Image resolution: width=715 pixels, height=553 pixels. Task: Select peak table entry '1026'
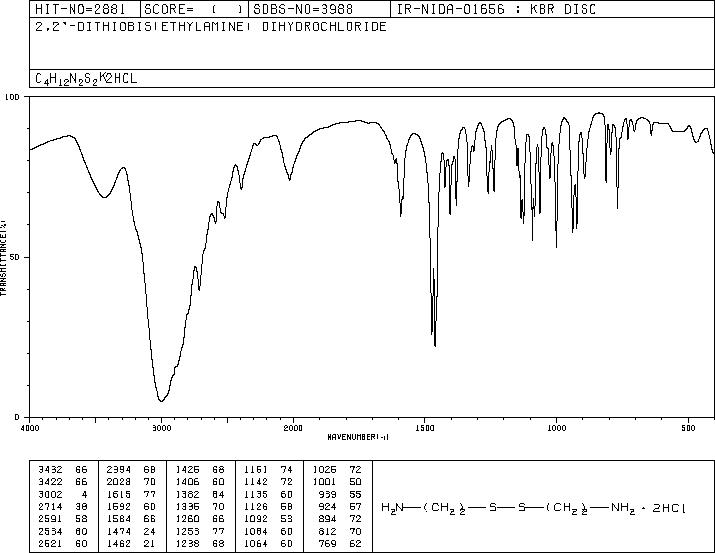[x=325, y=470]
